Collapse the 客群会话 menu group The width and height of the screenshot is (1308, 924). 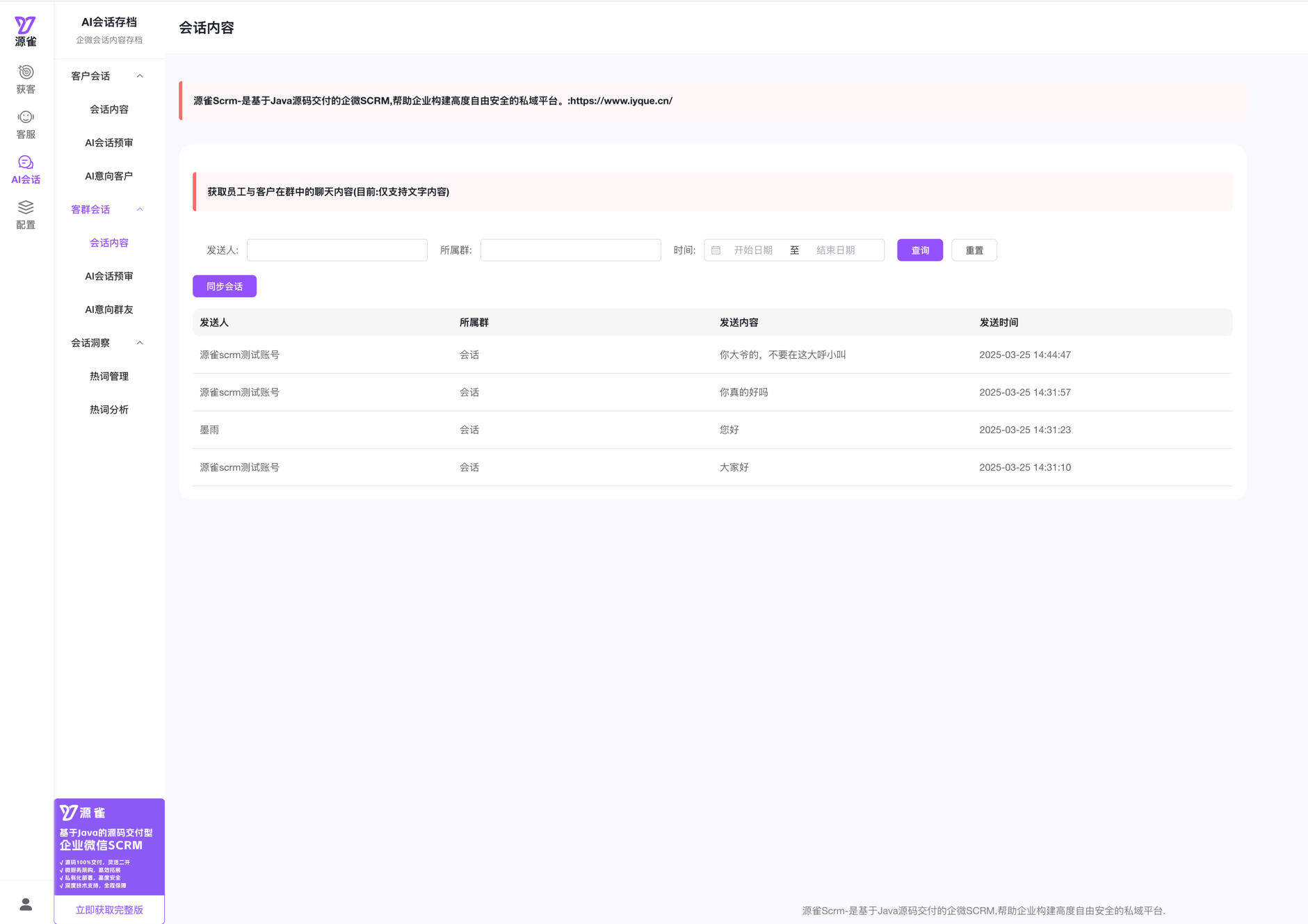140,209
